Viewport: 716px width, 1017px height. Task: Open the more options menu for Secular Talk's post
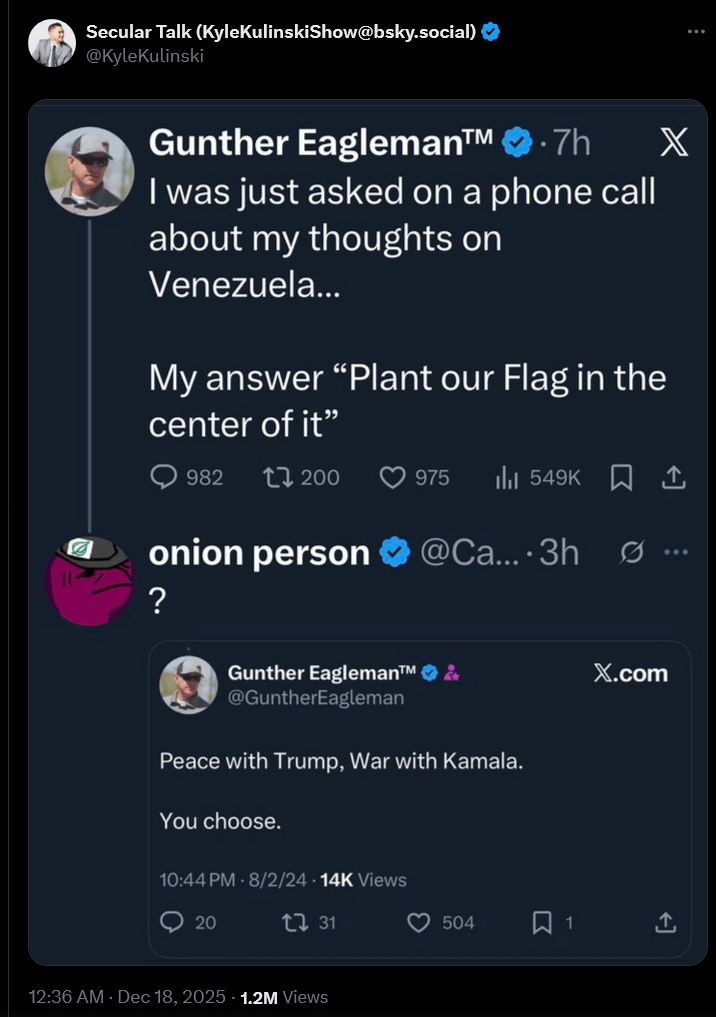[696, 32]
